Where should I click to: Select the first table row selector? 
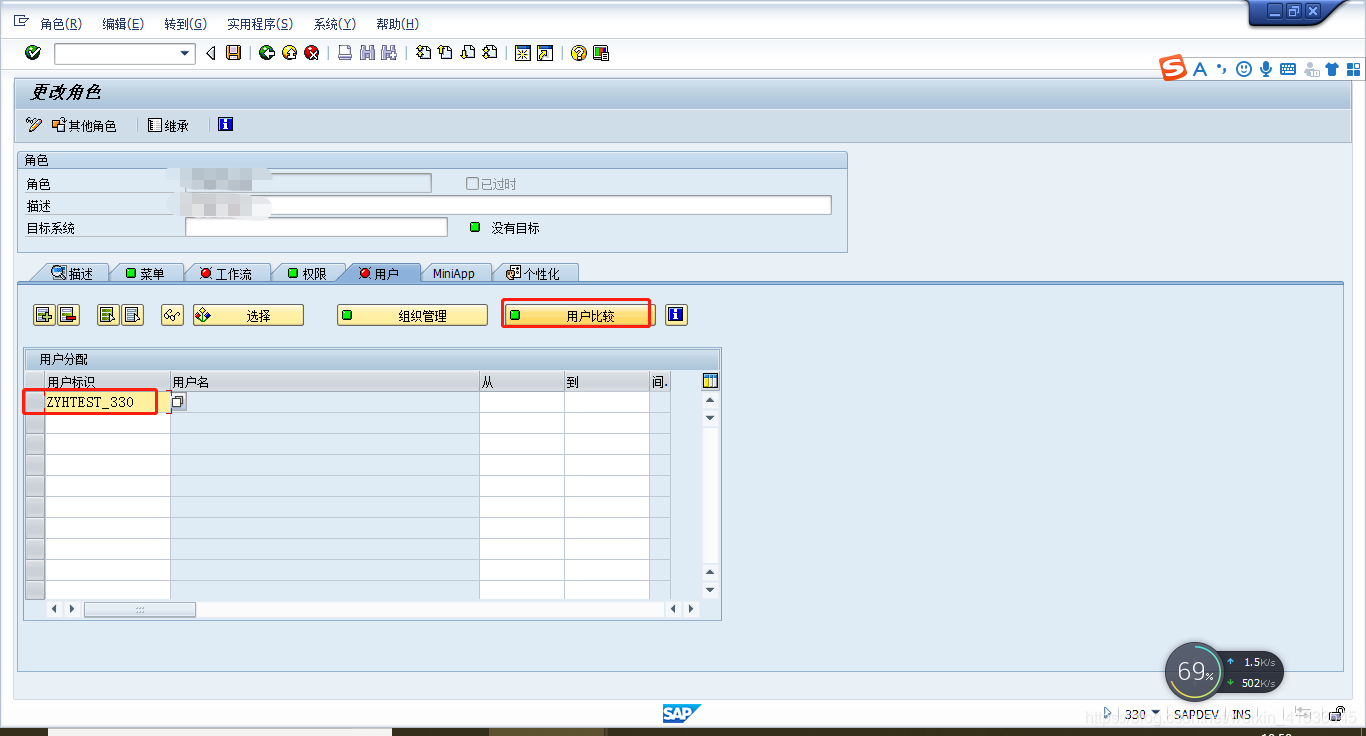click(x=35, y=402)
